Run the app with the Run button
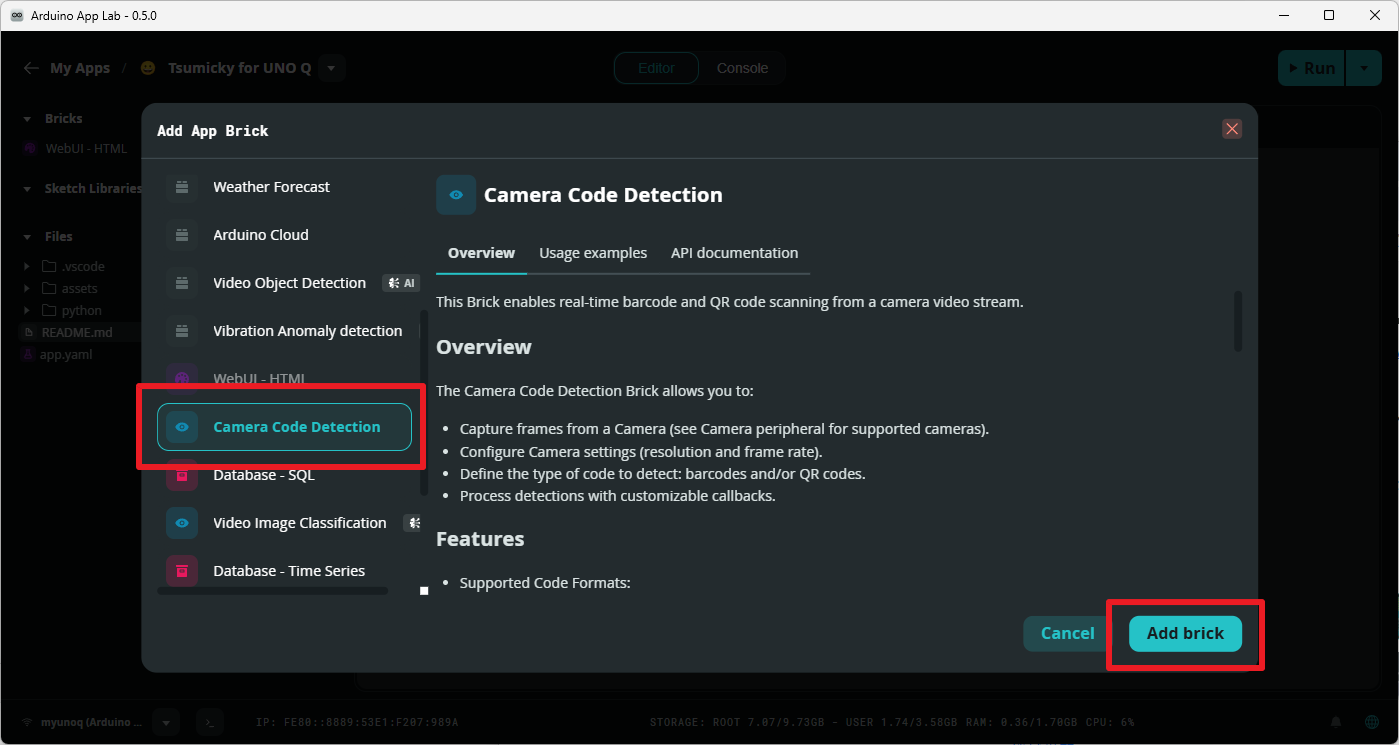The width and height of the screenshot is (1399, 745). pos(1312,68)
